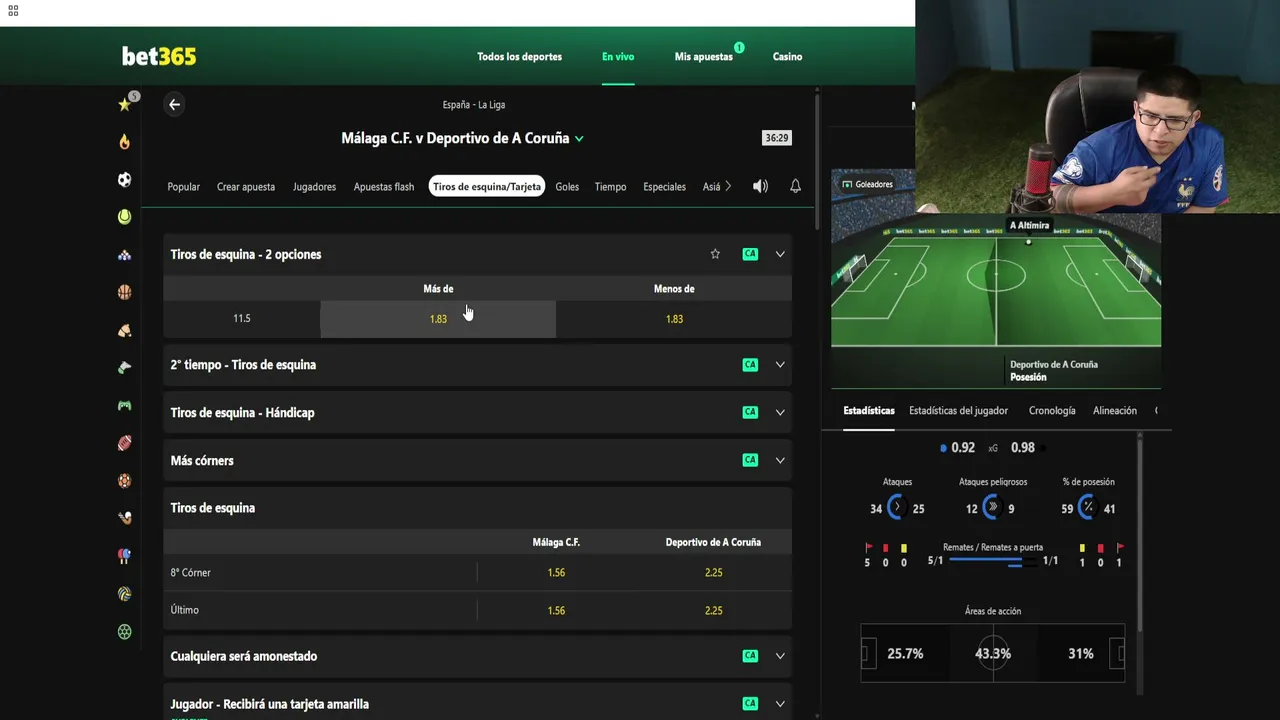This screenshot has width=1280, height=720.
Task: Select the table tennis paddles icon
Action: click(x=124, y=556)
